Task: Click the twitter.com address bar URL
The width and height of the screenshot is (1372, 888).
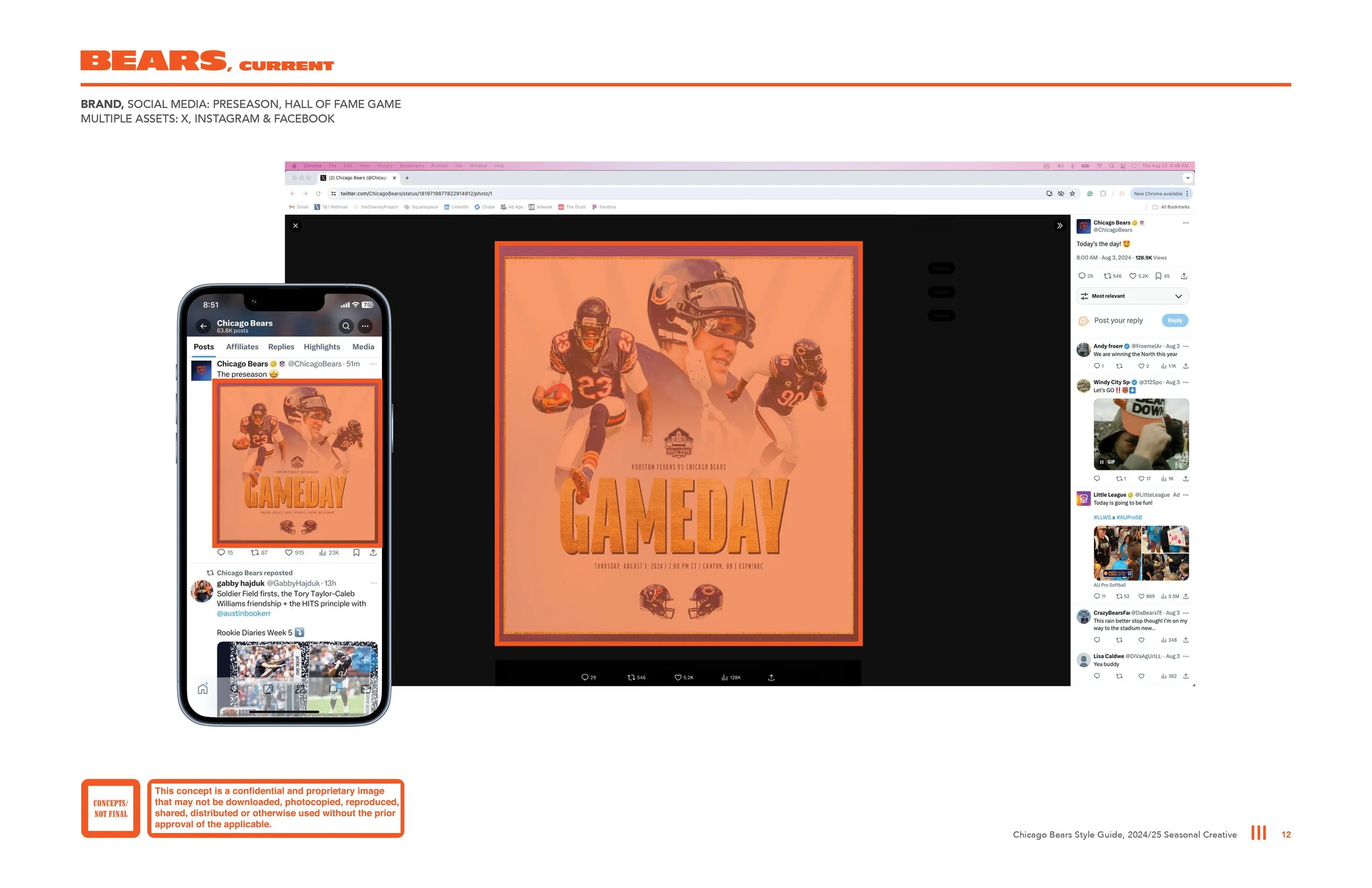Action: pos(416,194)
